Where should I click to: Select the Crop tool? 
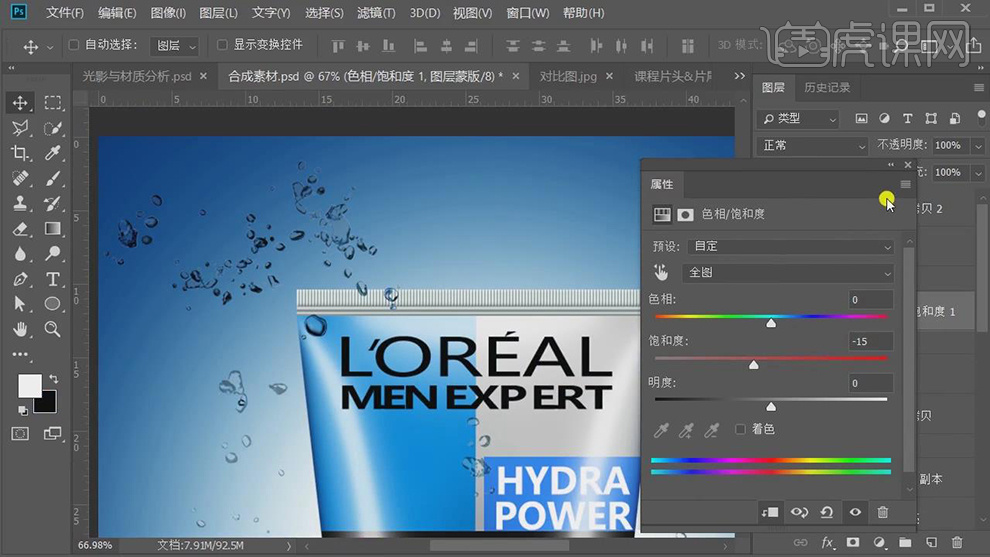point(20,153)
